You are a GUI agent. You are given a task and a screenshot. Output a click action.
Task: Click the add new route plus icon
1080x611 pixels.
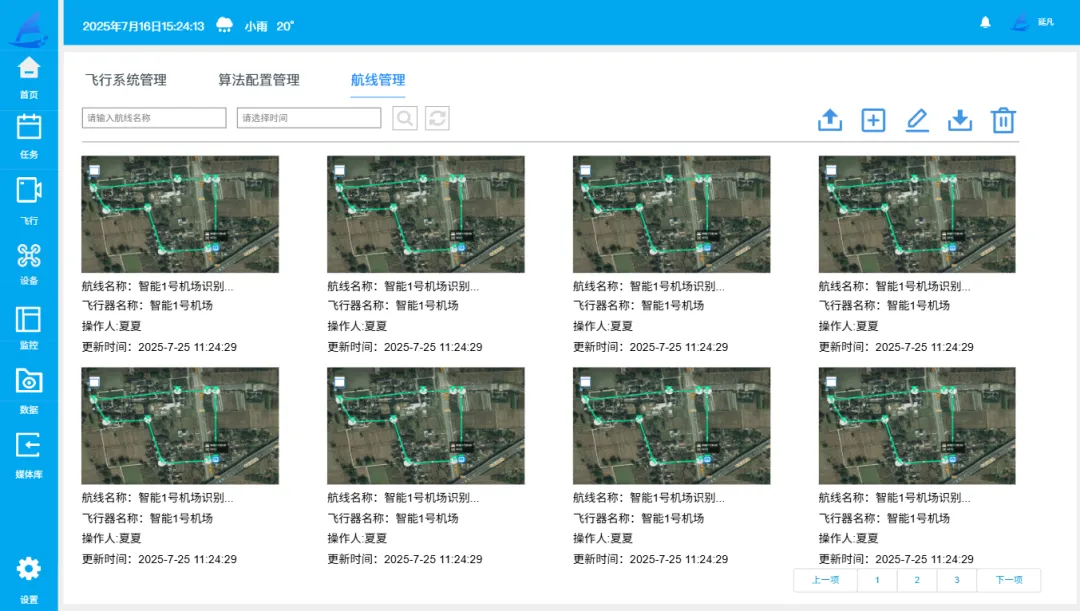(873, 120)
